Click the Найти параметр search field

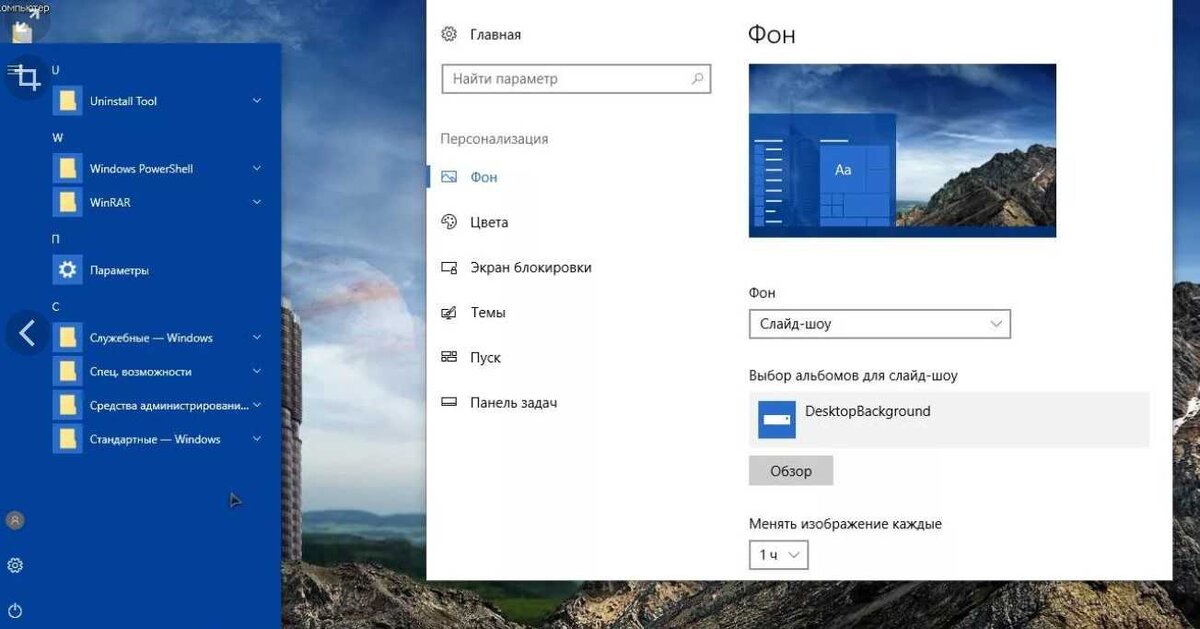pos(576,78)
